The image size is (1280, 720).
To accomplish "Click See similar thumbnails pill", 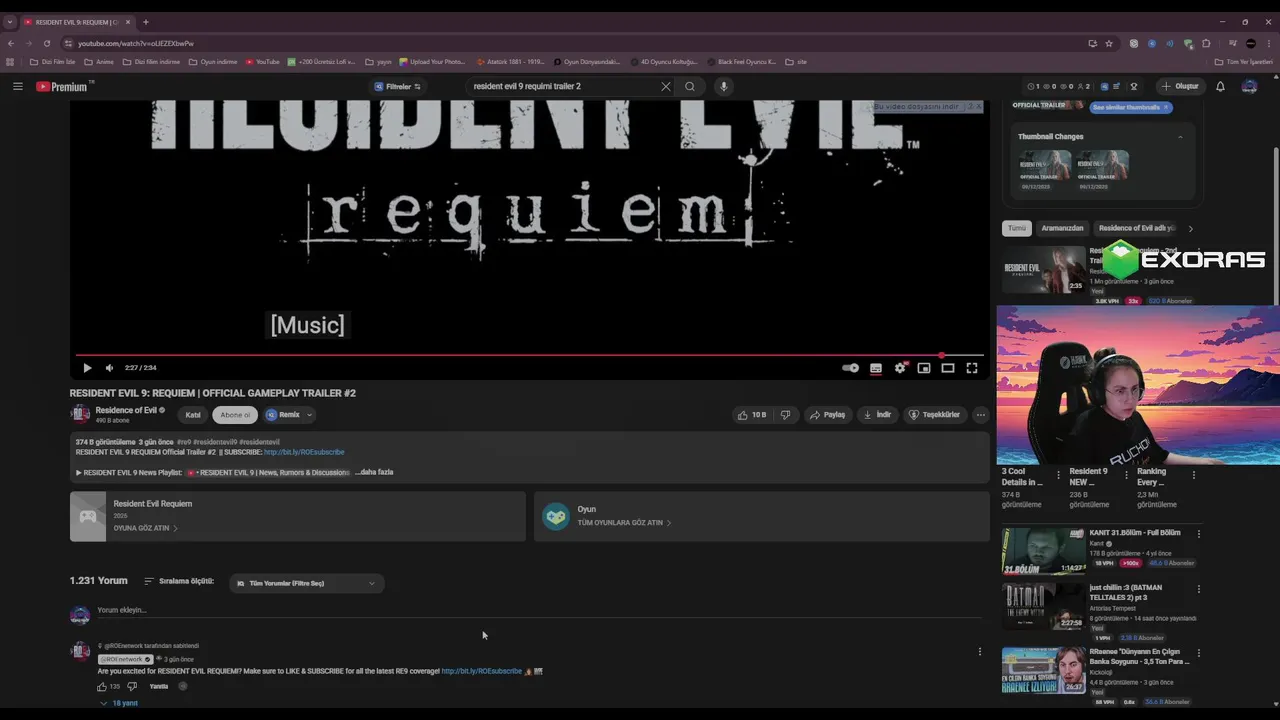I will coord(1130,107).
